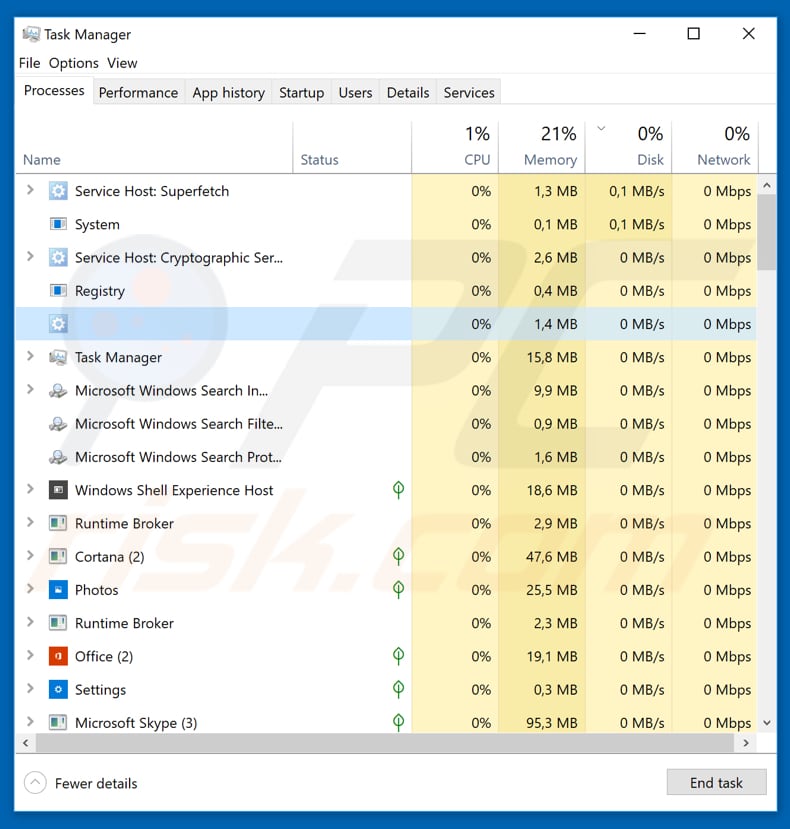Click the first Runtime Broker icon above Cortana
Viewport: 790px width, 829px height.
58,523
